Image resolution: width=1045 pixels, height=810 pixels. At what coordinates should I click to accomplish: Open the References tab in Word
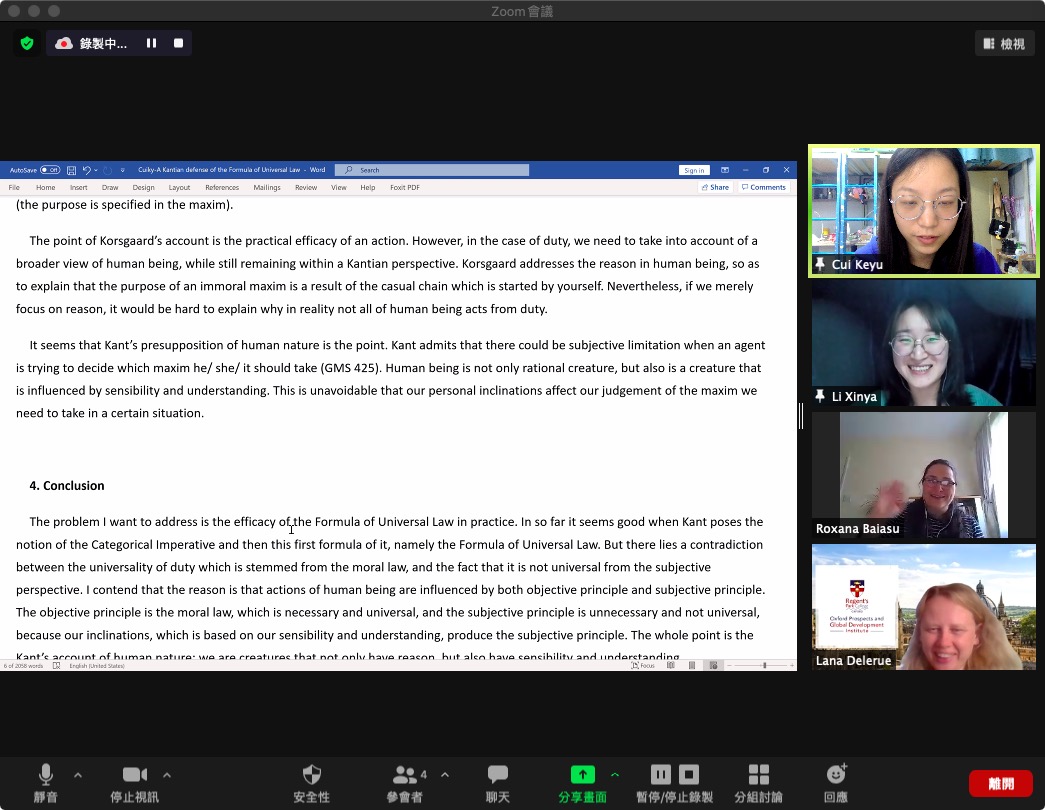(x=222, y=187)
